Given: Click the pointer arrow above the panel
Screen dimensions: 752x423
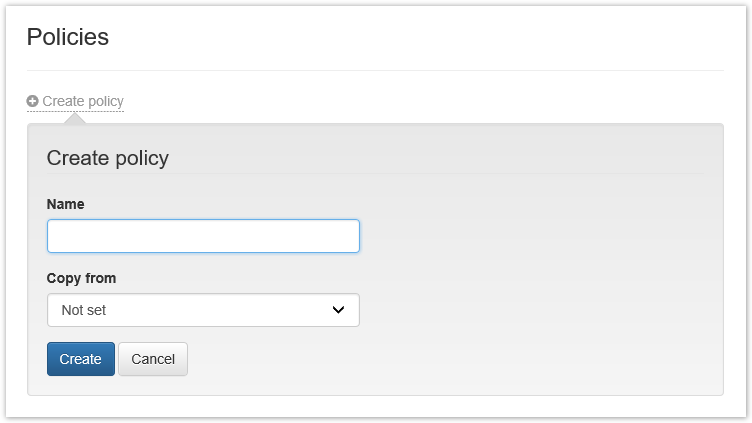Looking at the screenshot, I should [x=75, y=118].
